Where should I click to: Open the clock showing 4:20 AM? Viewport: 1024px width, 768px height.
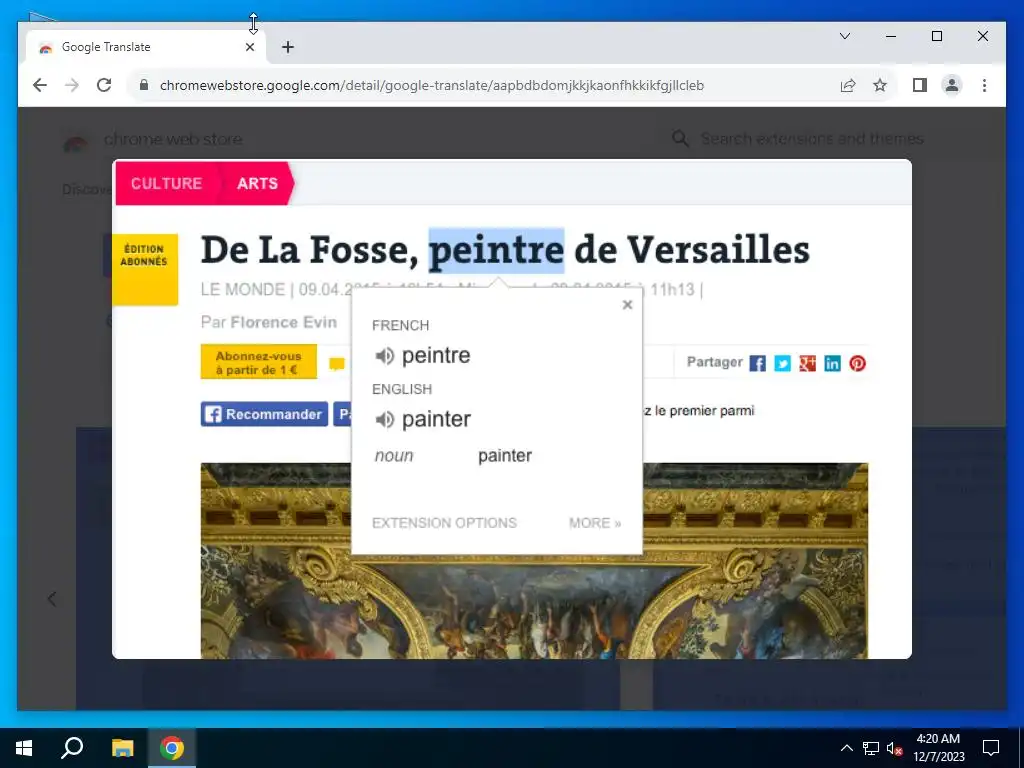tap(938, 748)
